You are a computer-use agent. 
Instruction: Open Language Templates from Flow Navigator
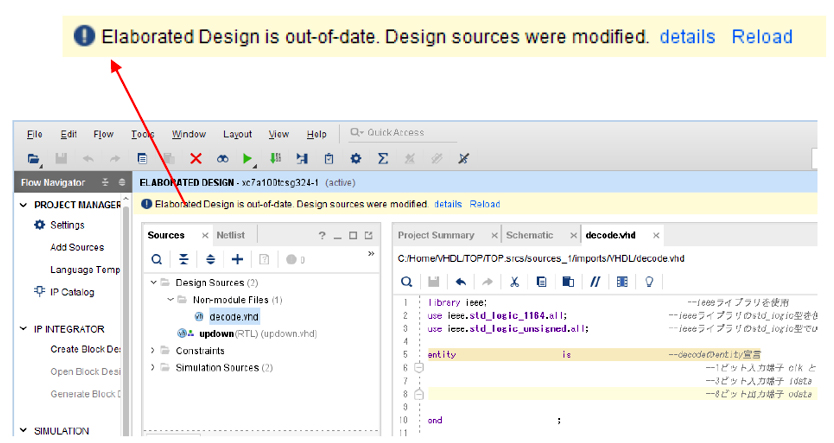(85, 270)
